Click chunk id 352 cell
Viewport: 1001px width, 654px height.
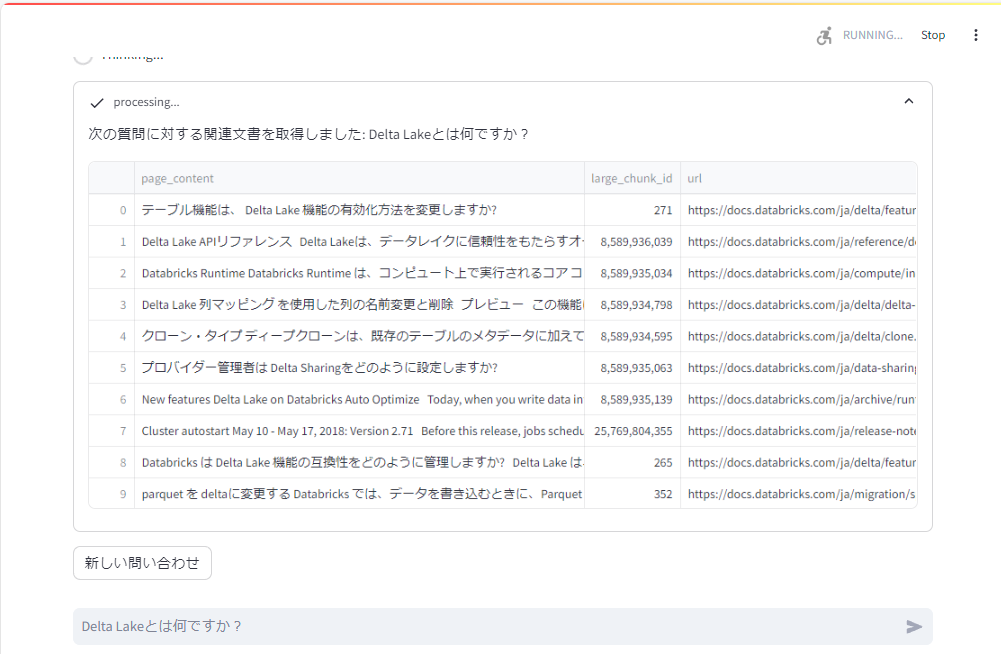[632, 494]
